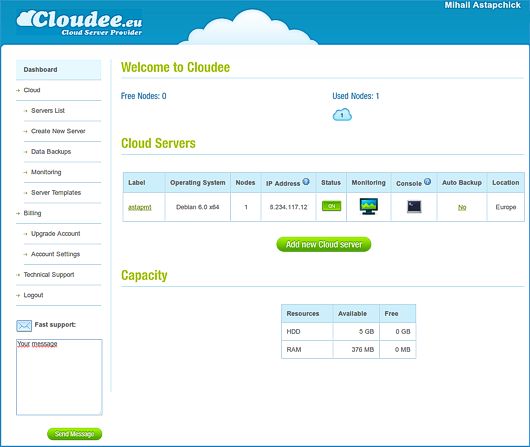The height and width of the screenshot is (447, 530).
Task: Open Account Settings
Action: pos(55,254)
